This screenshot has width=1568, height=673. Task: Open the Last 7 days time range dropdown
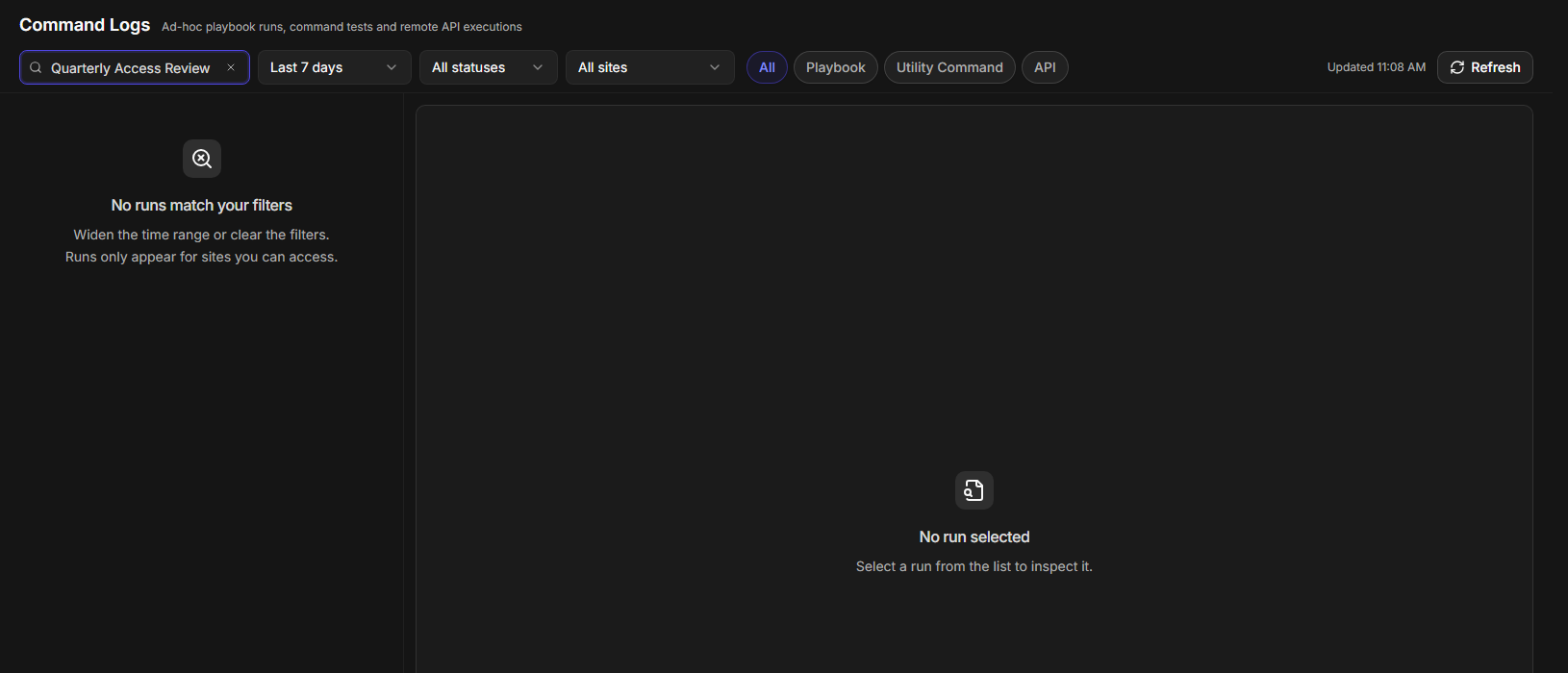[x=334, y=67]
